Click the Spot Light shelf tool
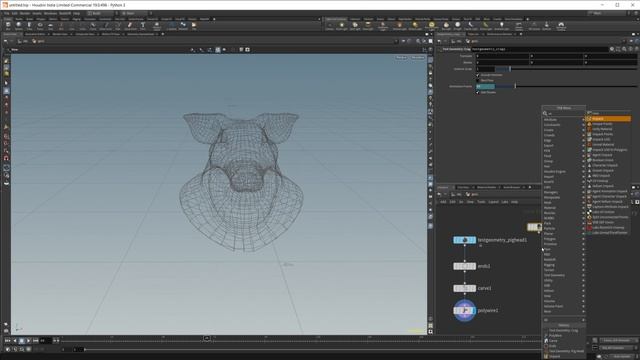 coord(355,26)
